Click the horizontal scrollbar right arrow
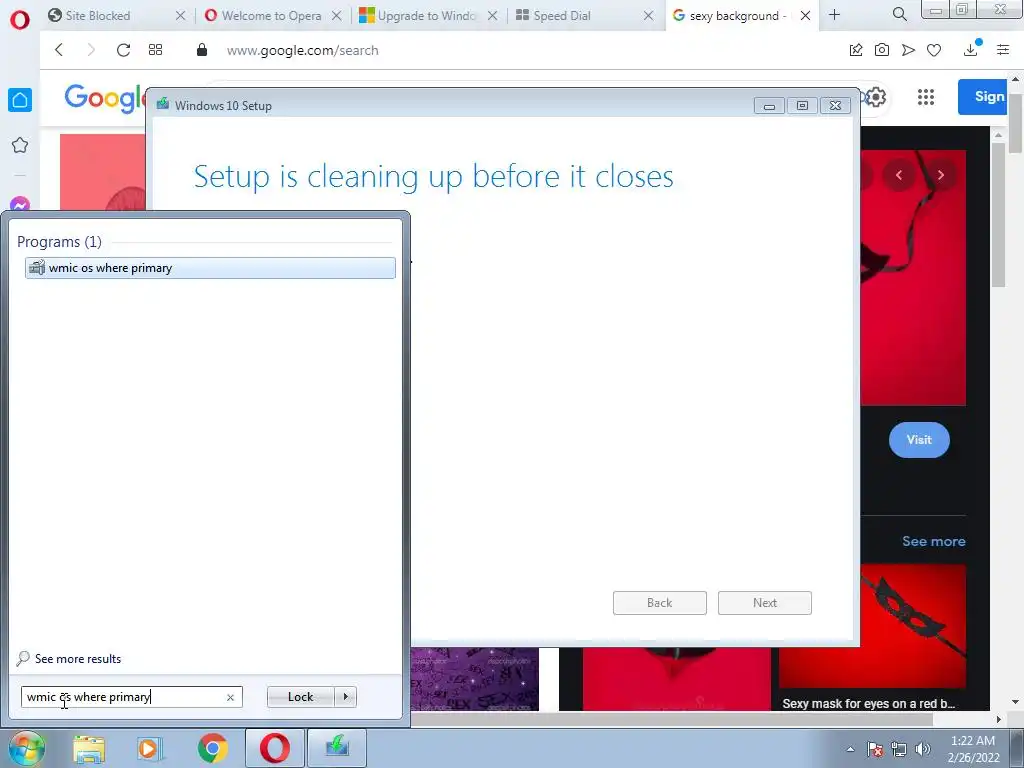 (998, 719)
